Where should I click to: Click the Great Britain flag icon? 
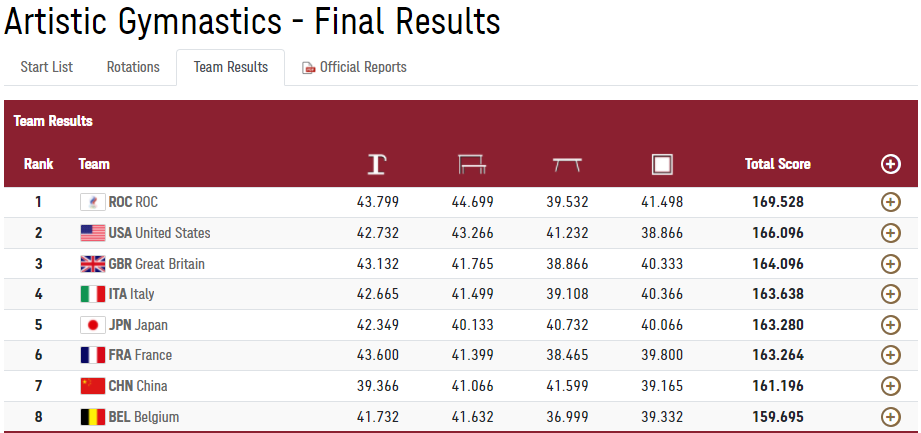point(92,264)
